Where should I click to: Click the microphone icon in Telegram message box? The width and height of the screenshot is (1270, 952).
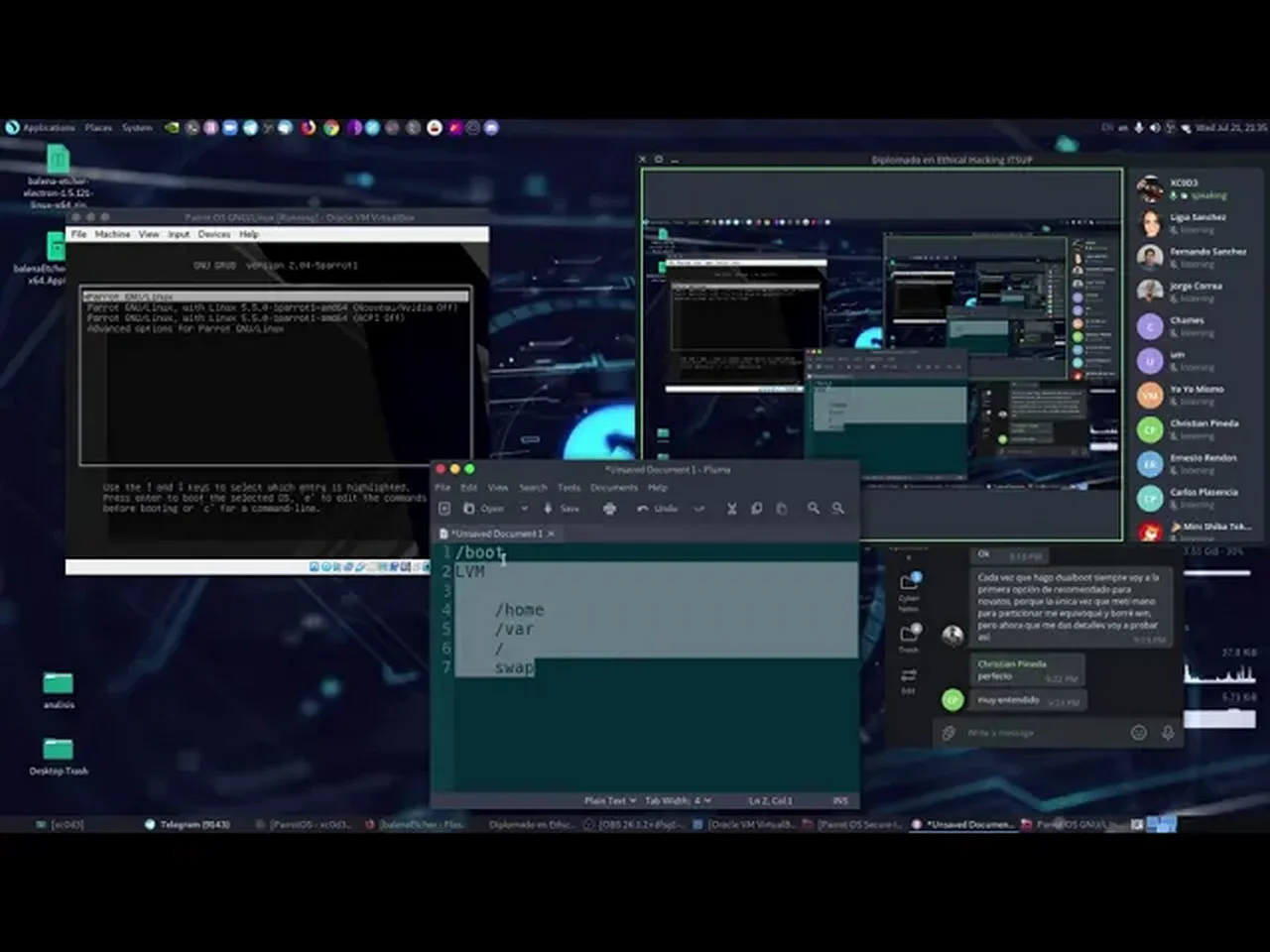click(x=1168, y=733)
